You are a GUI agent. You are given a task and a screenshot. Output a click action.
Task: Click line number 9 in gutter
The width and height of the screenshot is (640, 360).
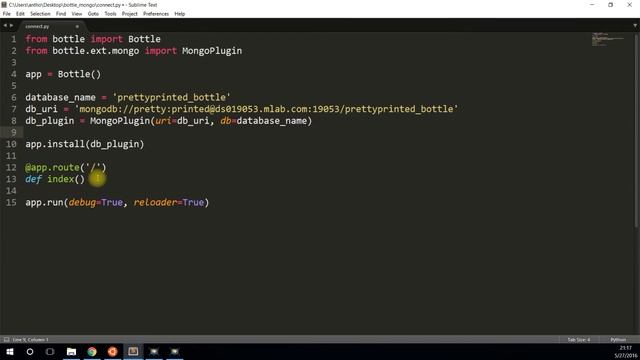coord(13,132)
